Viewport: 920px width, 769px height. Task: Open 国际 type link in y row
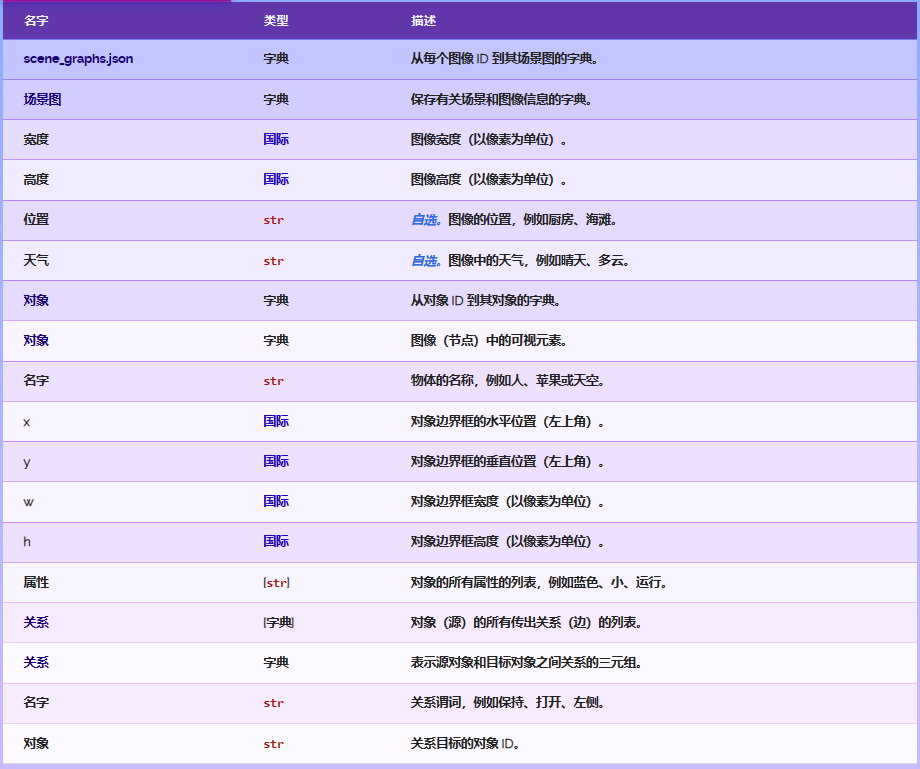tap(276, 461)
